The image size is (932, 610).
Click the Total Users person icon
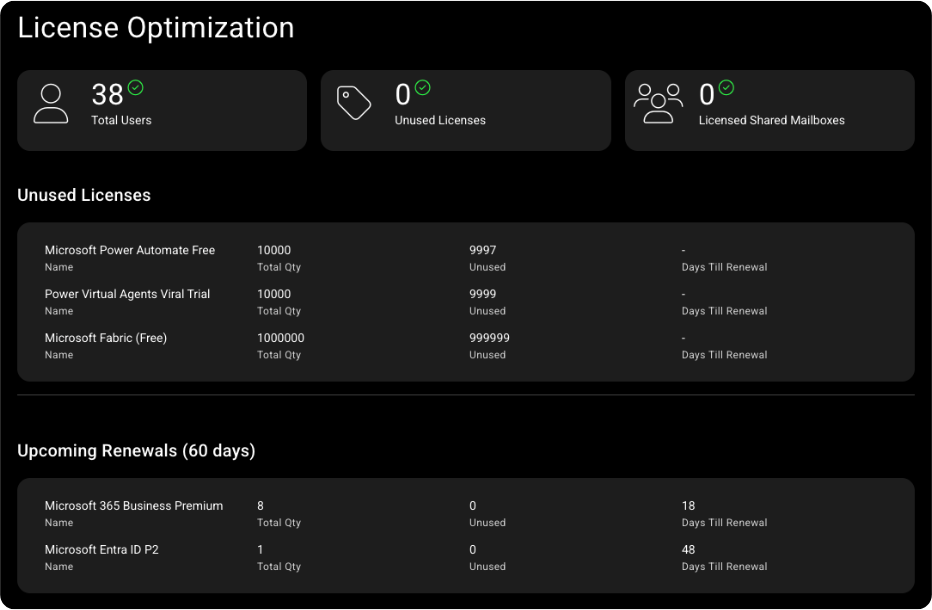51,104
